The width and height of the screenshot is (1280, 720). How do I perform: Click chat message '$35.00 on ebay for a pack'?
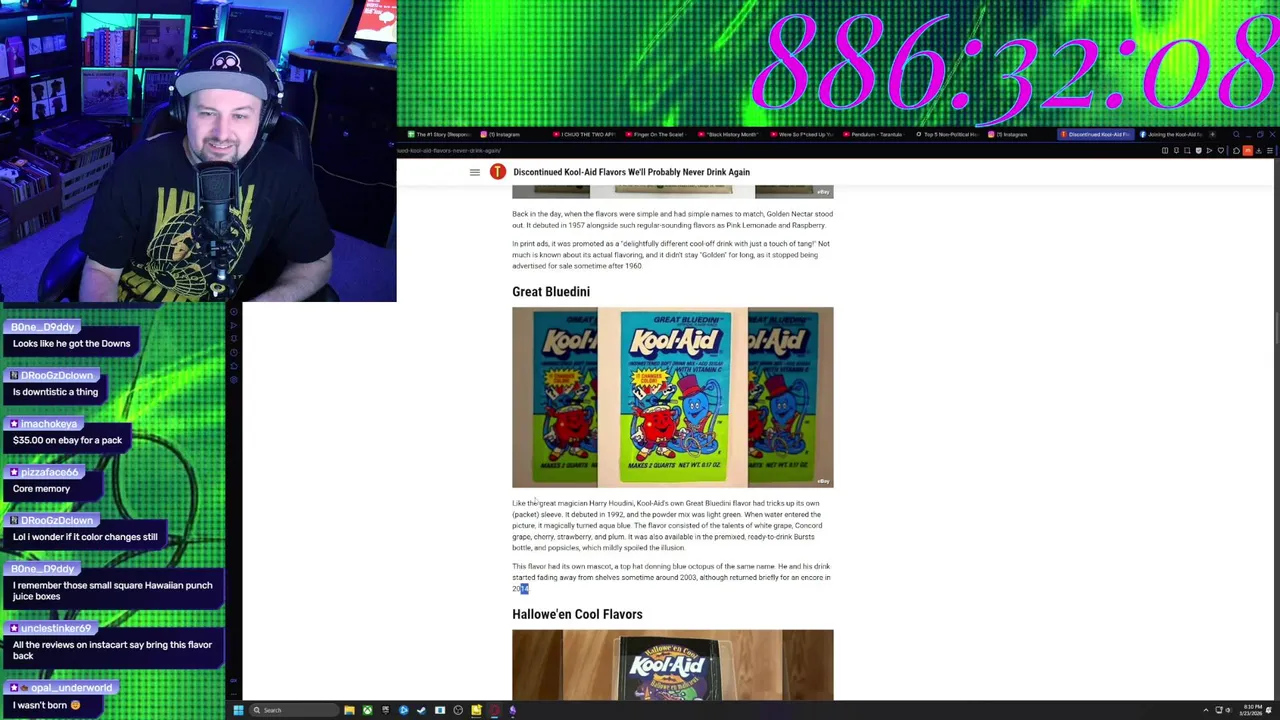point(67,440)
